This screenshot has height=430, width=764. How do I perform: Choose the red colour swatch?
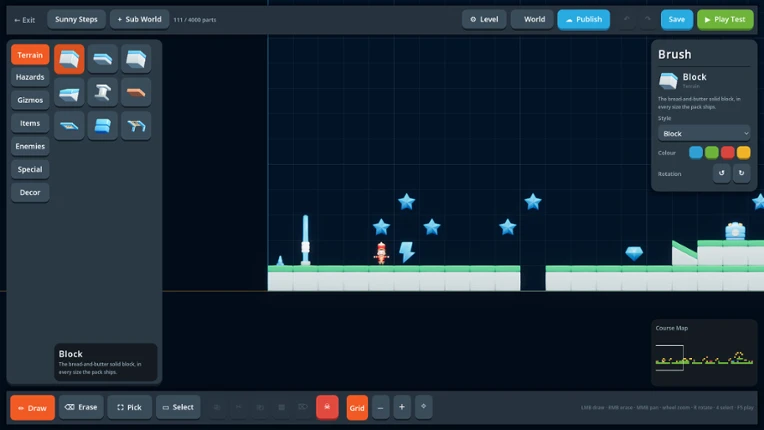click(727, 153)
